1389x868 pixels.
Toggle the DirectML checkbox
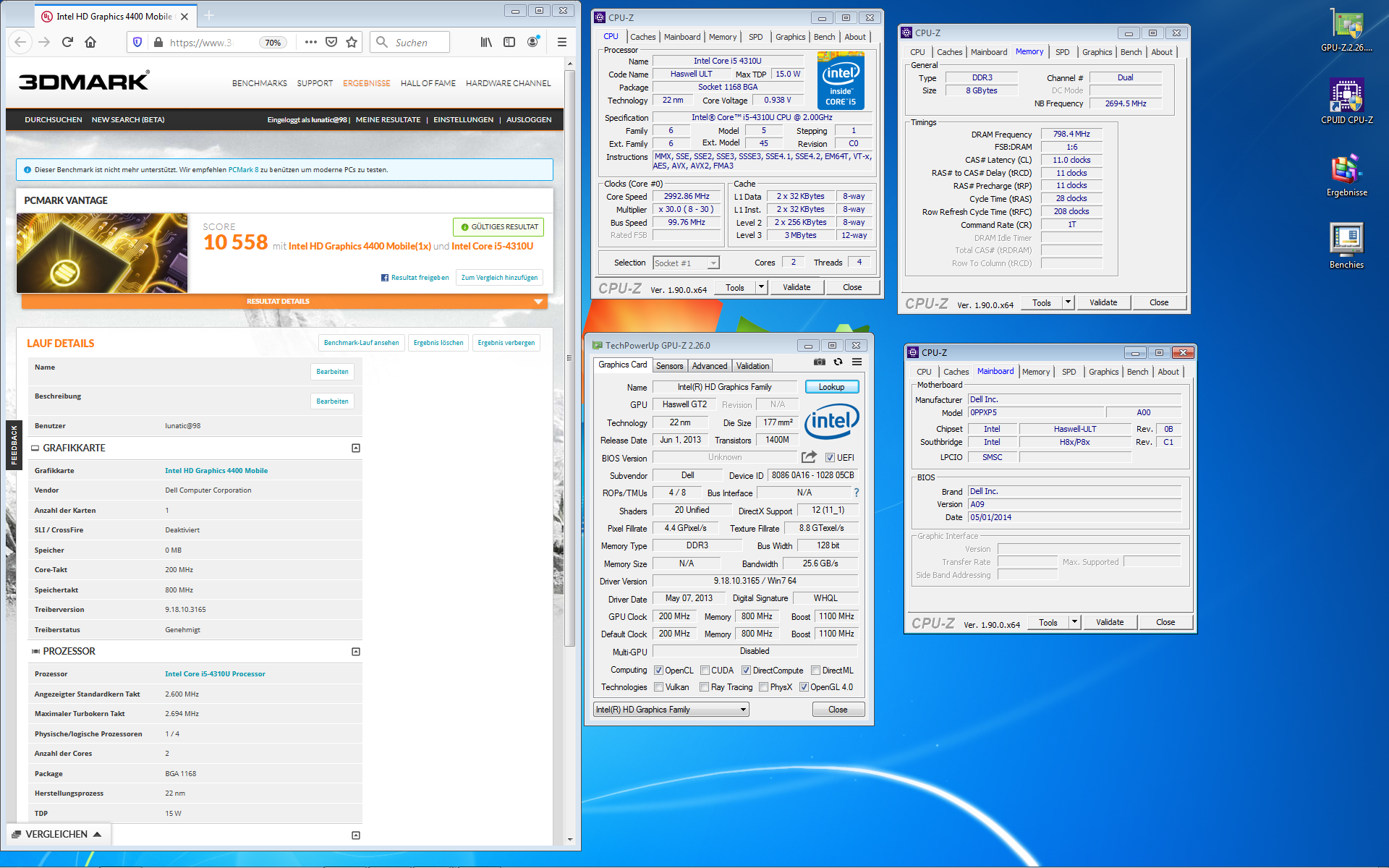pos(815,671)
